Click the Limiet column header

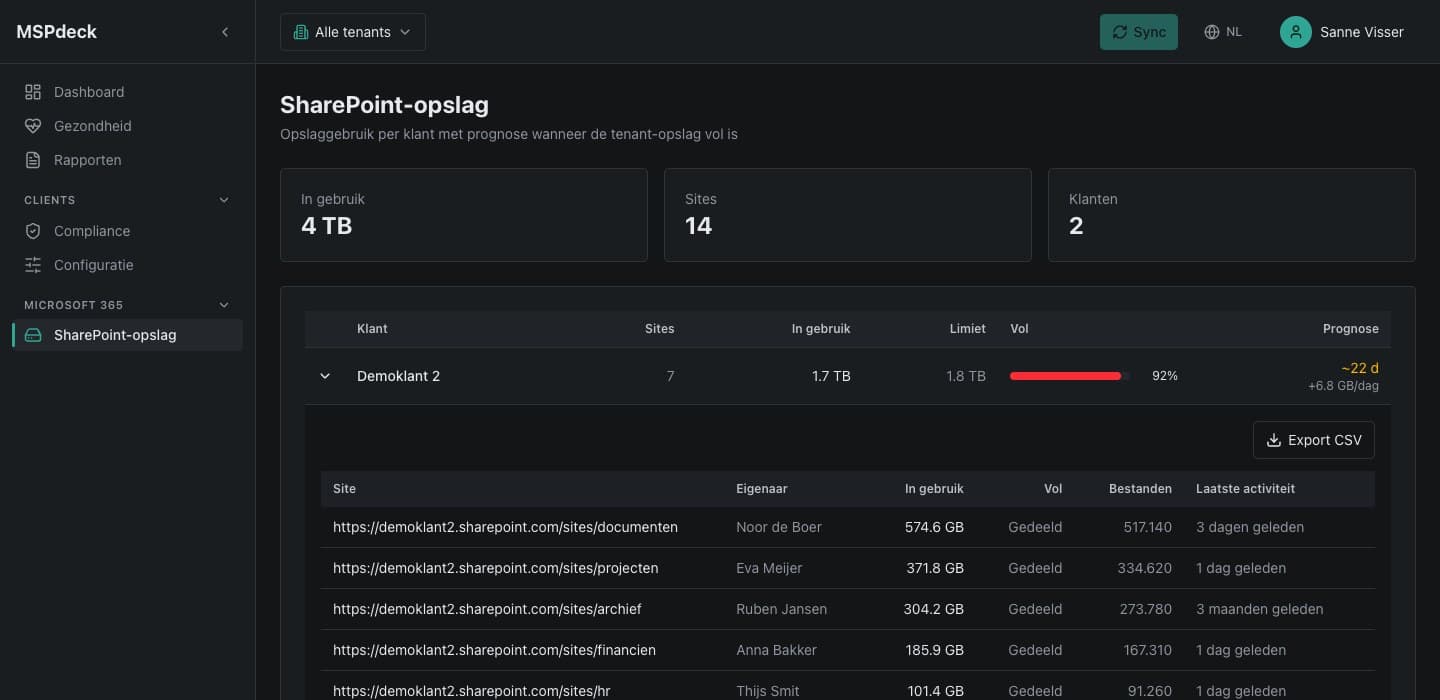[968, 328]
